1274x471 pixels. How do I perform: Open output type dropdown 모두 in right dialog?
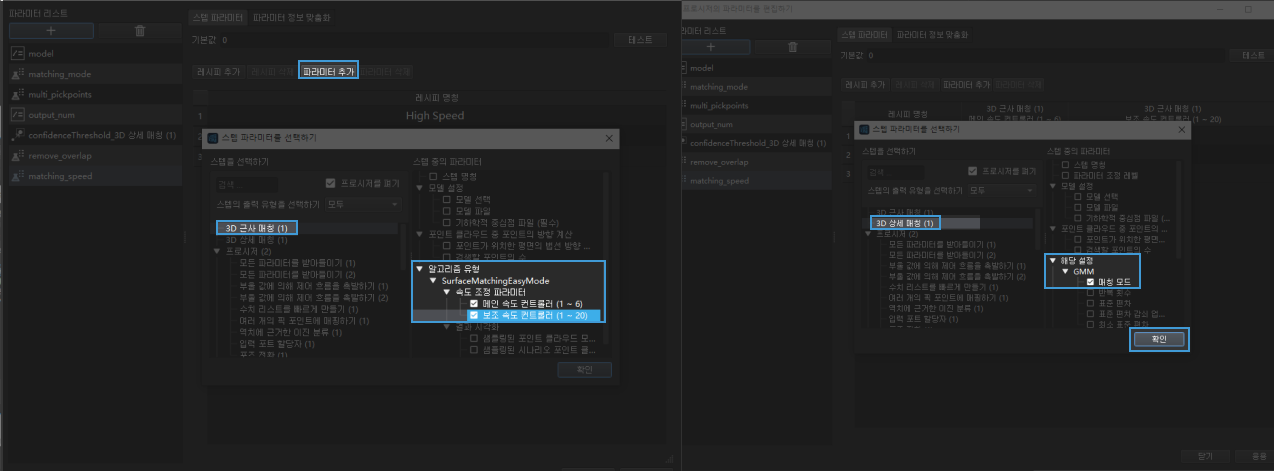[x=1002, y=189]
